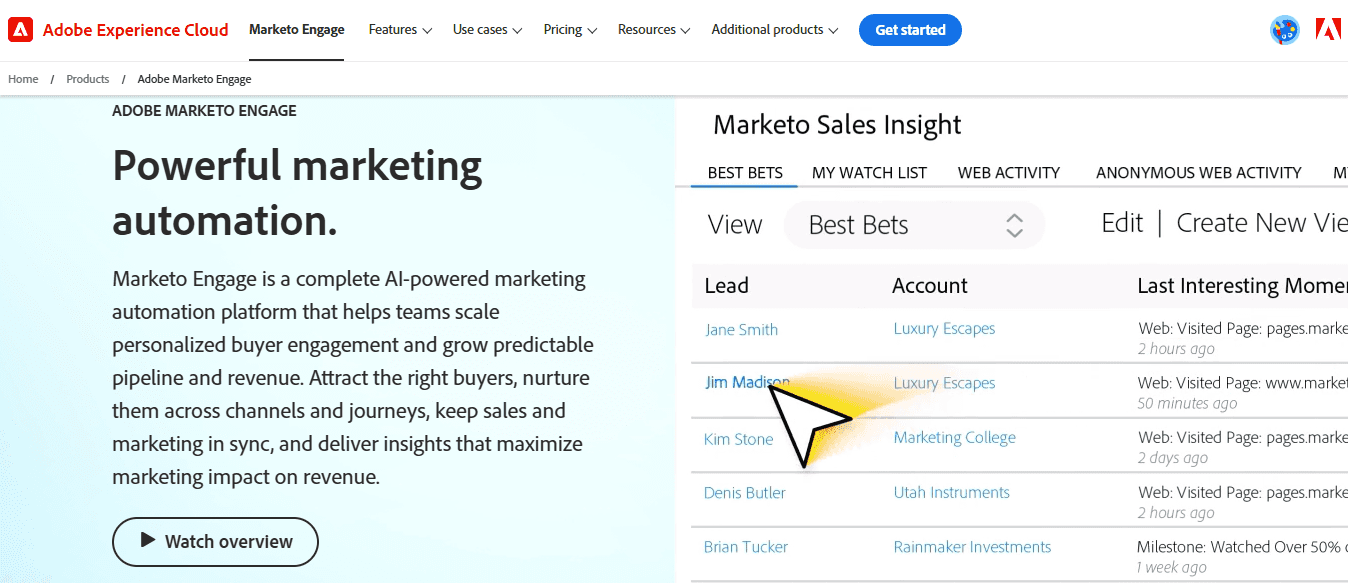This screenshot has width=1348, height=583.
Task: Open the Utah Instruments account
Action: point(951,492)
